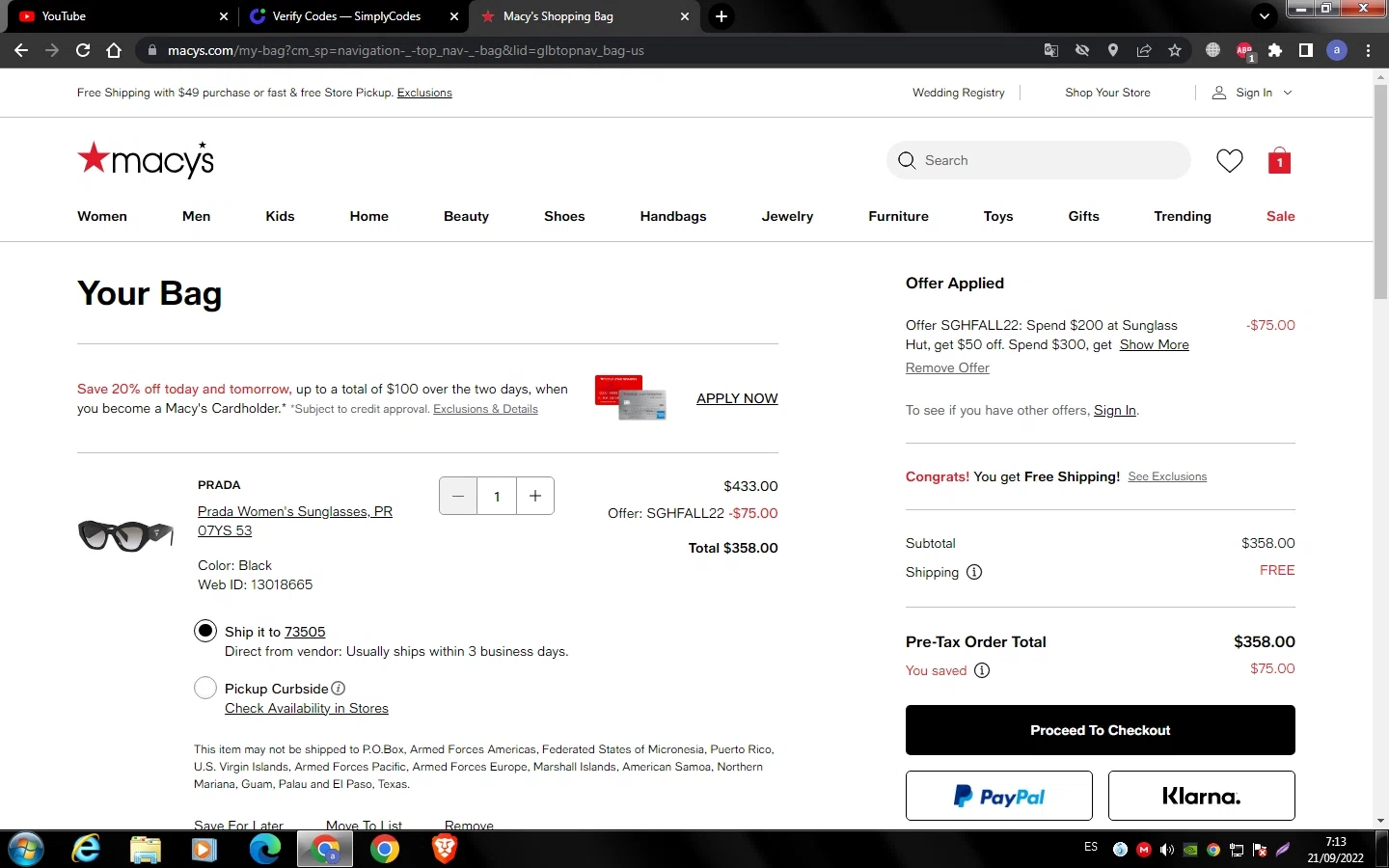Open the wishlist heart icon
Image resolution: width=1389 pixels, height=868 pixels.
(1230, 161)
